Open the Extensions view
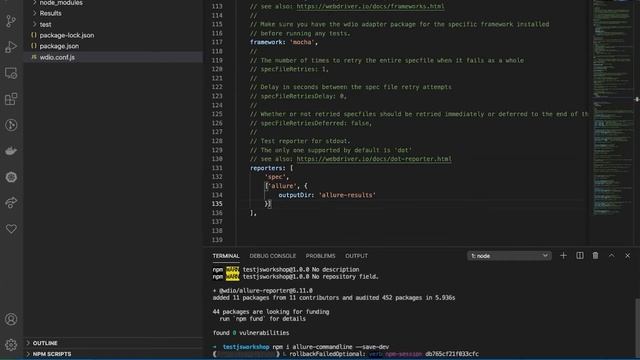Image resolution: width=640 pixels, height=360 pixels. (x=11, y=99)
